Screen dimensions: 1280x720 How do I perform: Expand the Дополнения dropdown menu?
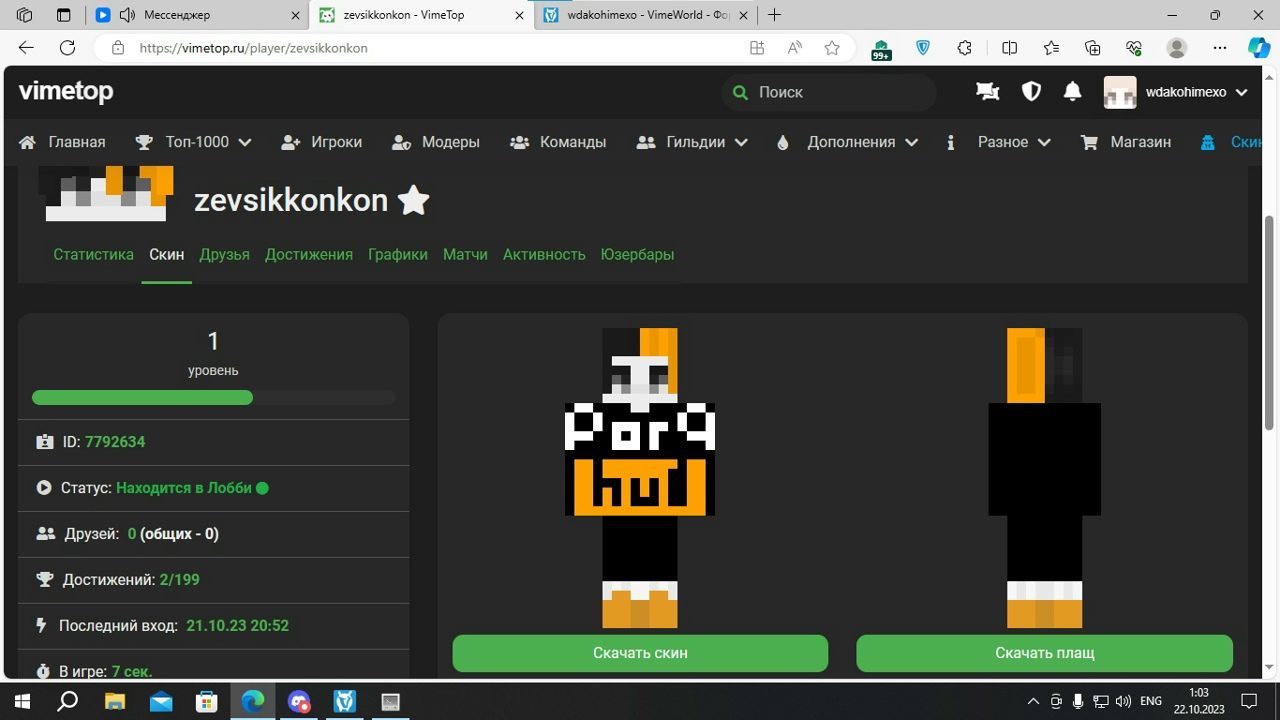[x=847, y=142]
